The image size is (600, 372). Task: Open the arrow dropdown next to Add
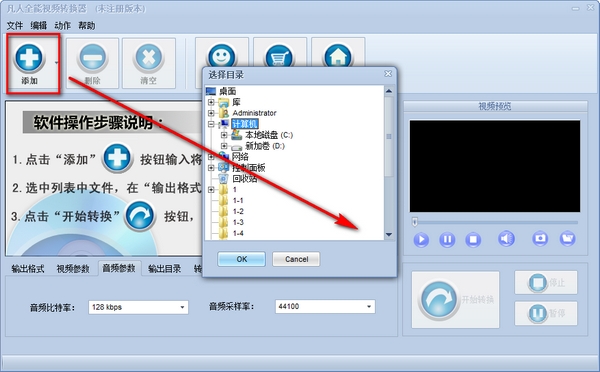(x=57, y=62)
